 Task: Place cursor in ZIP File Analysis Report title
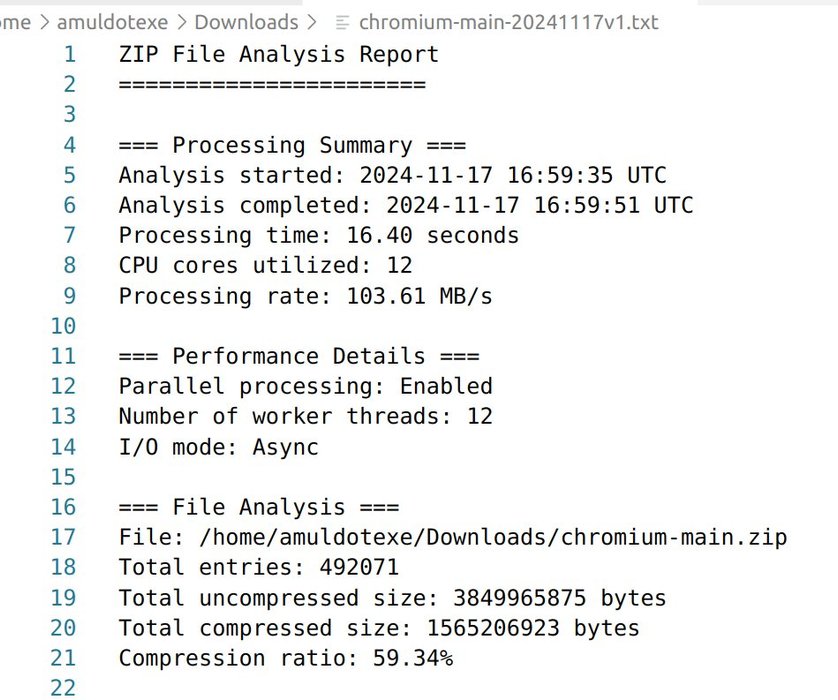pos(278,55)
